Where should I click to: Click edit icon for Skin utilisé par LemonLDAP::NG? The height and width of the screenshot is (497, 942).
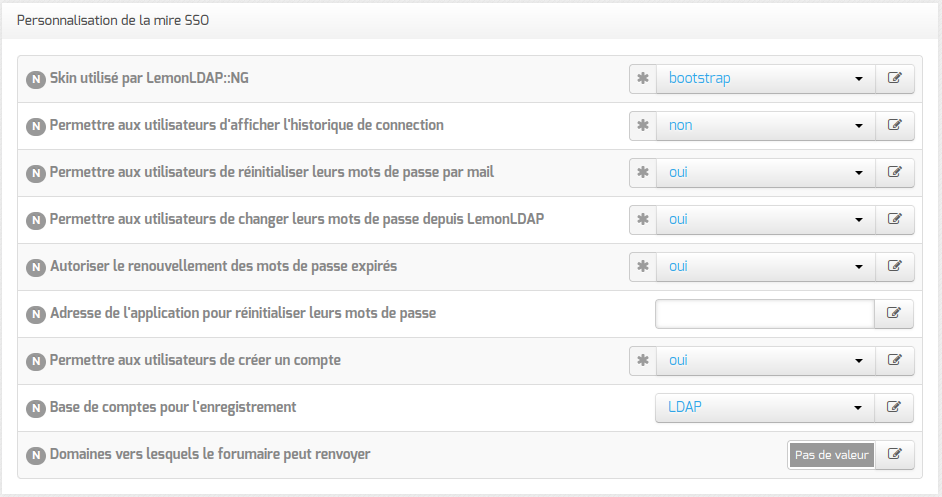[x=895, y=78]
